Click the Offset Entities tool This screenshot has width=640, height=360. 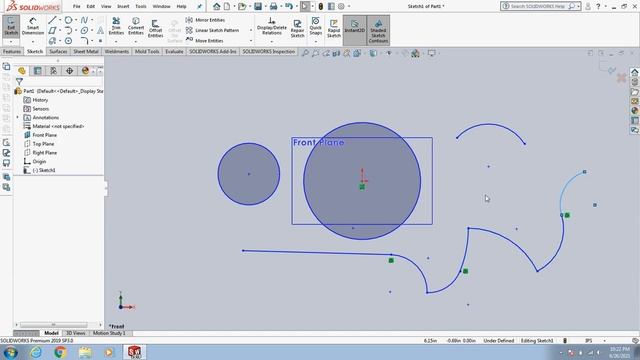[x=155, y=28]
